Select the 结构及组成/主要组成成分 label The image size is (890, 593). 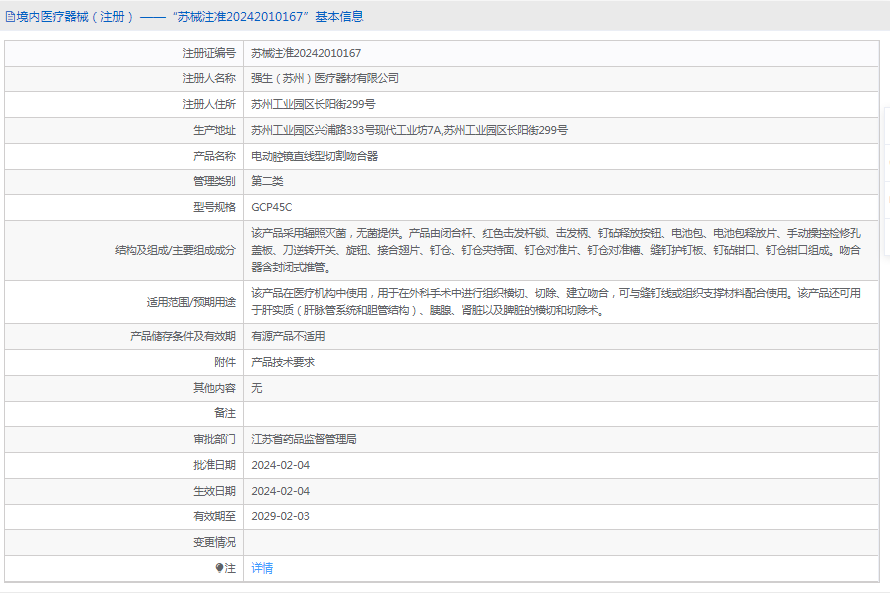click(175, 250)
